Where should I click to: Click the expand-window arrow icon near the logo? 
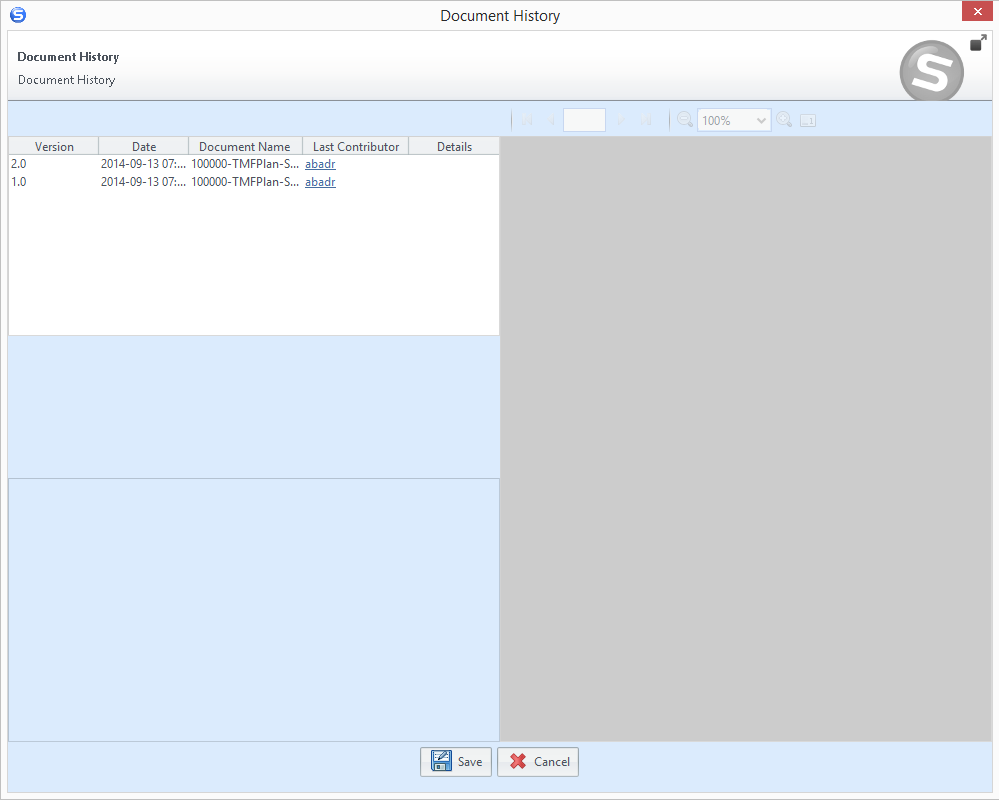click(978, 43)
